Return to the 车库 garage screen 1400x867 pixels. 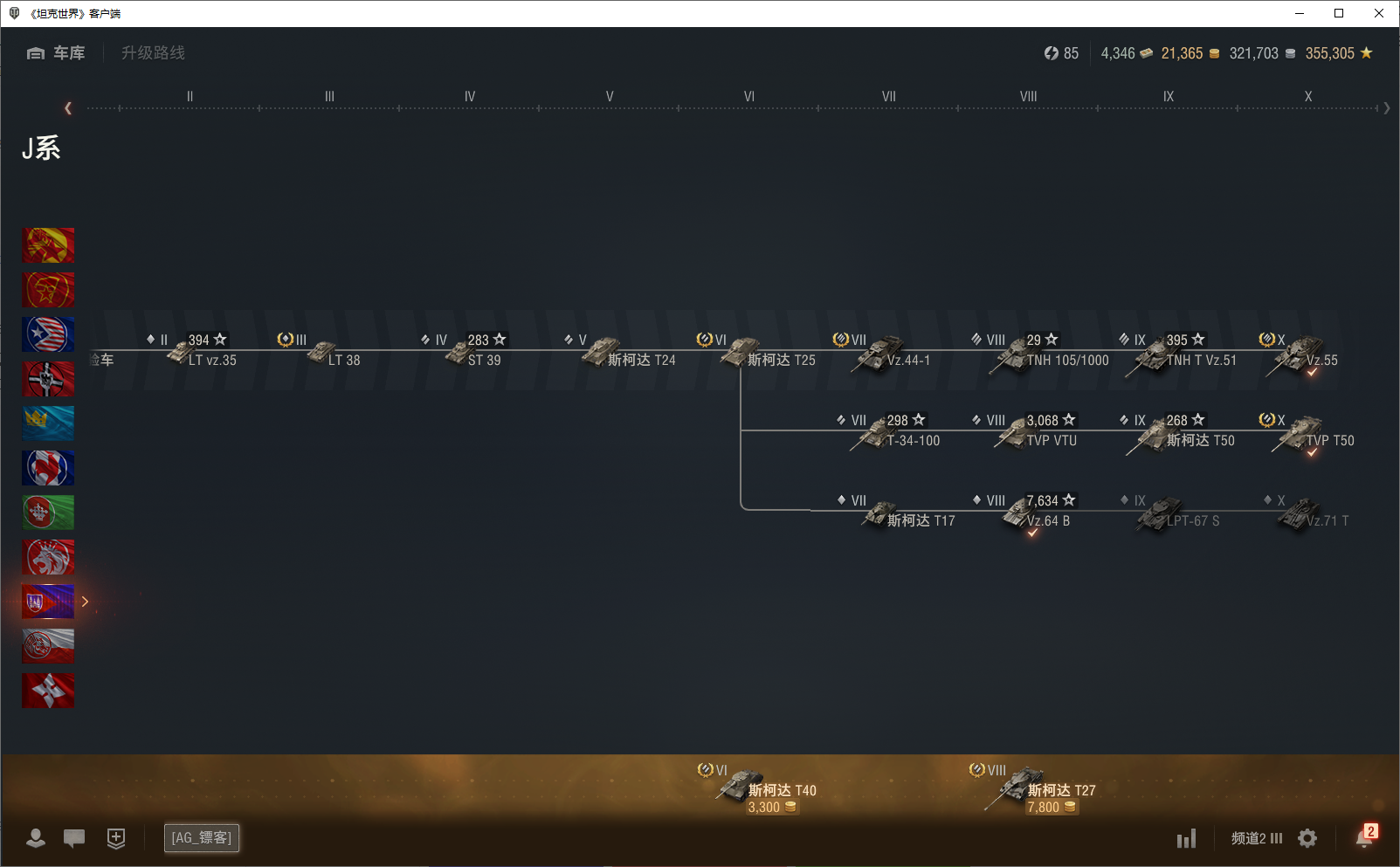pos(56,53)
